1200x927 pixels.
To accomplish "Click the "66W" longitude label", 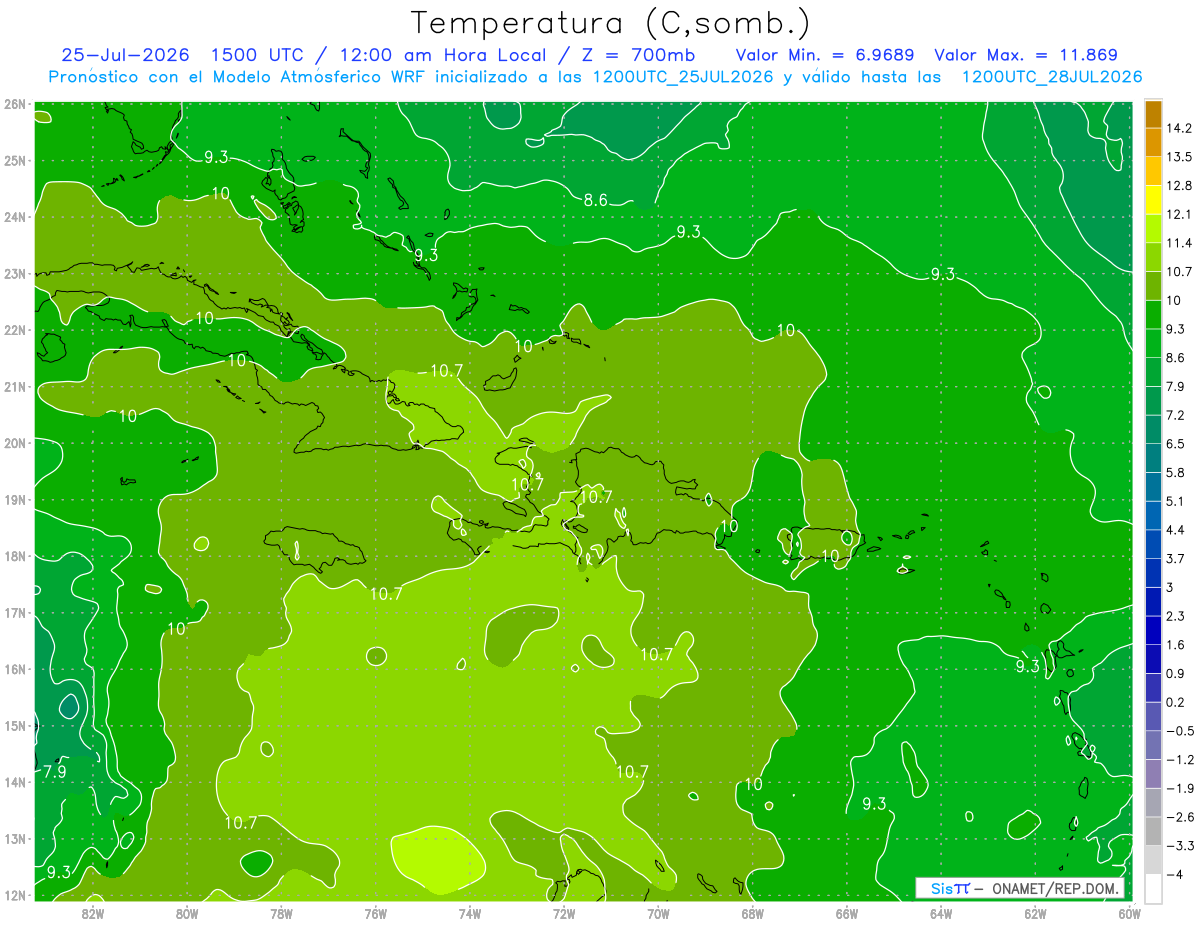I will click(847, 912).
